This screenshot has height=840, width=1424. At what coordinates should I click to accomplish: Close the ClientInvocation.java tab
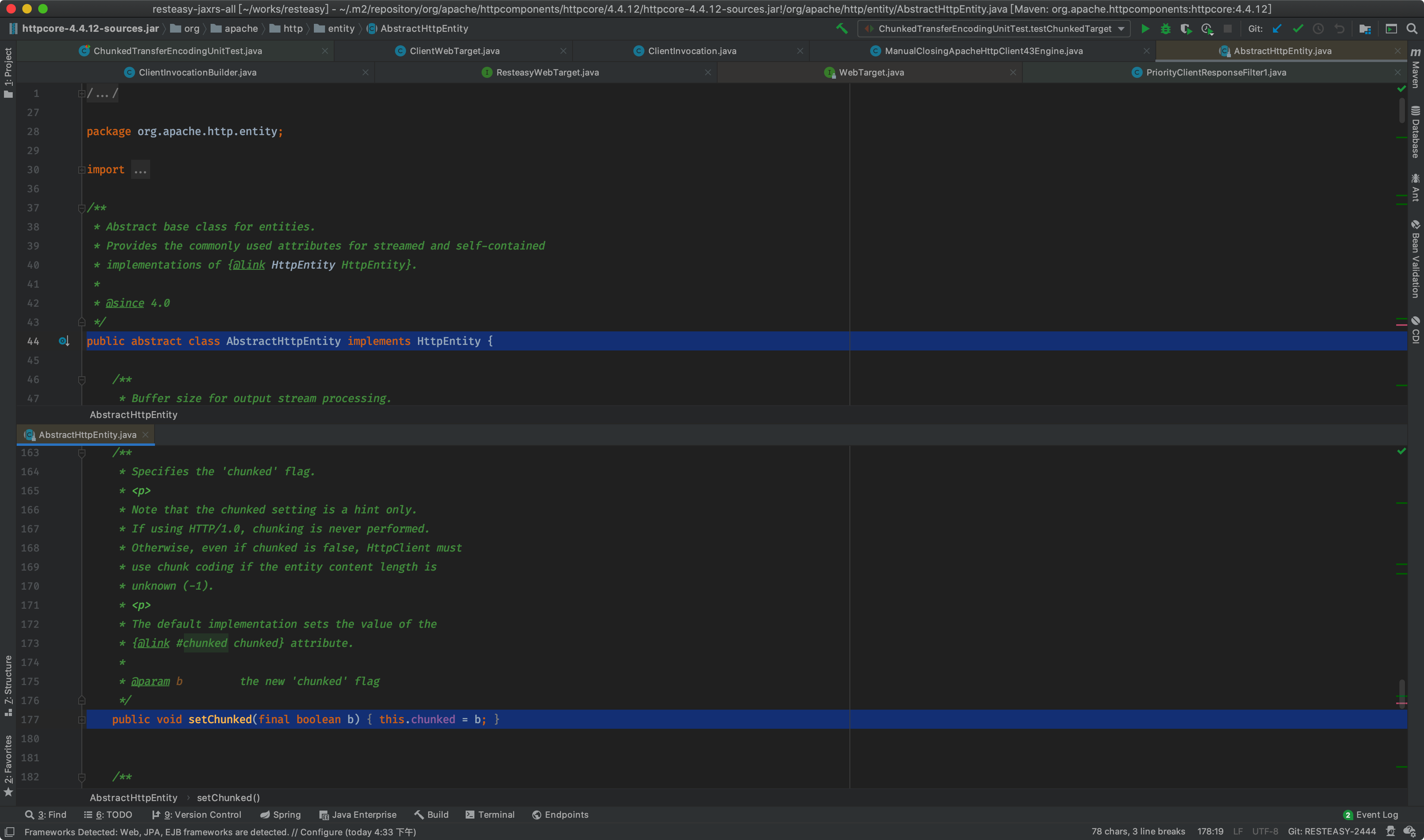pos(800,51)
